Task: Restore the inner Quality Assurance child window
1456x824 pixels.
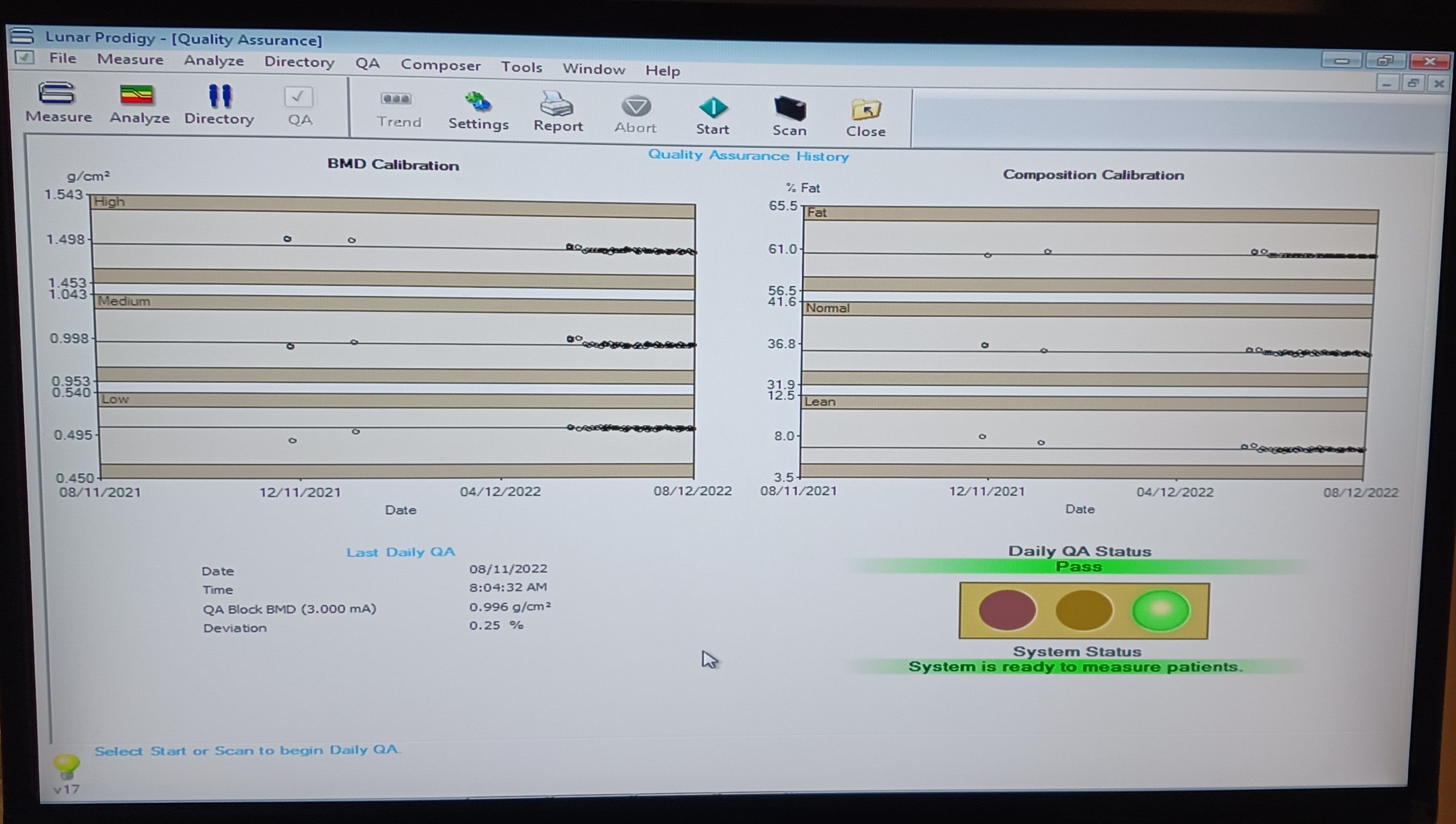Action: point(1413,84)
